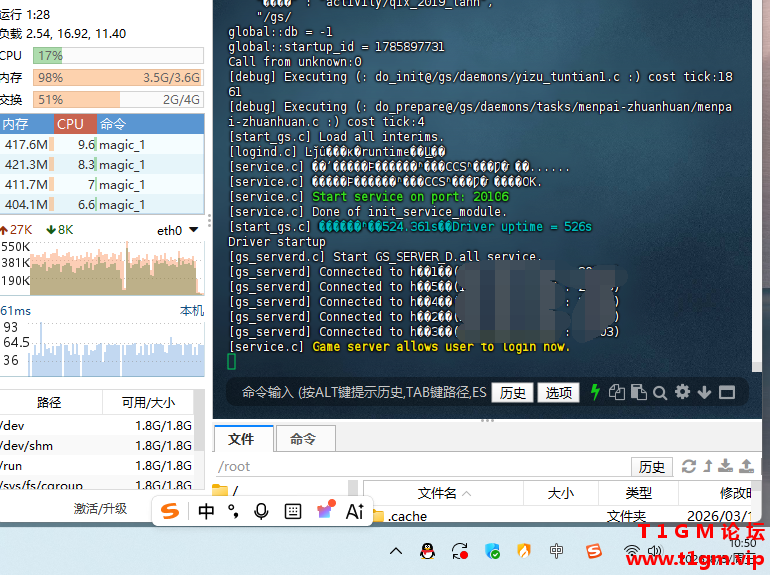Toggle punctuation mode on IME bar
Viewport: 770px width, 575px height.
(x=234, y=511)
